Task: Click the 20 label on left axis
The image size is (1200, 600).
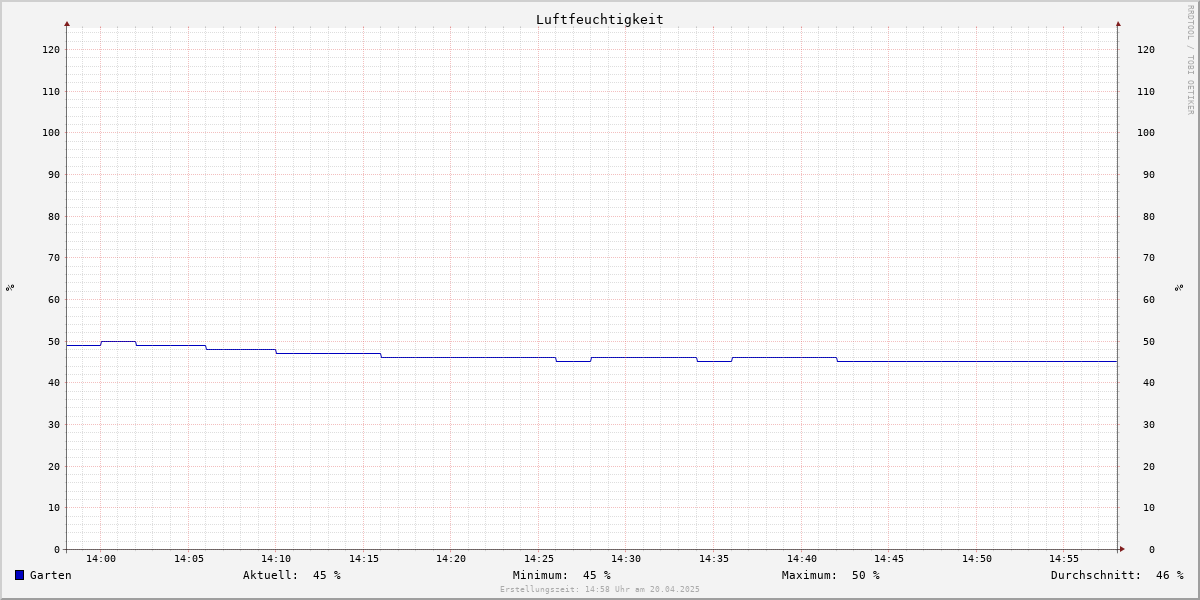Action: pos(54,467)
